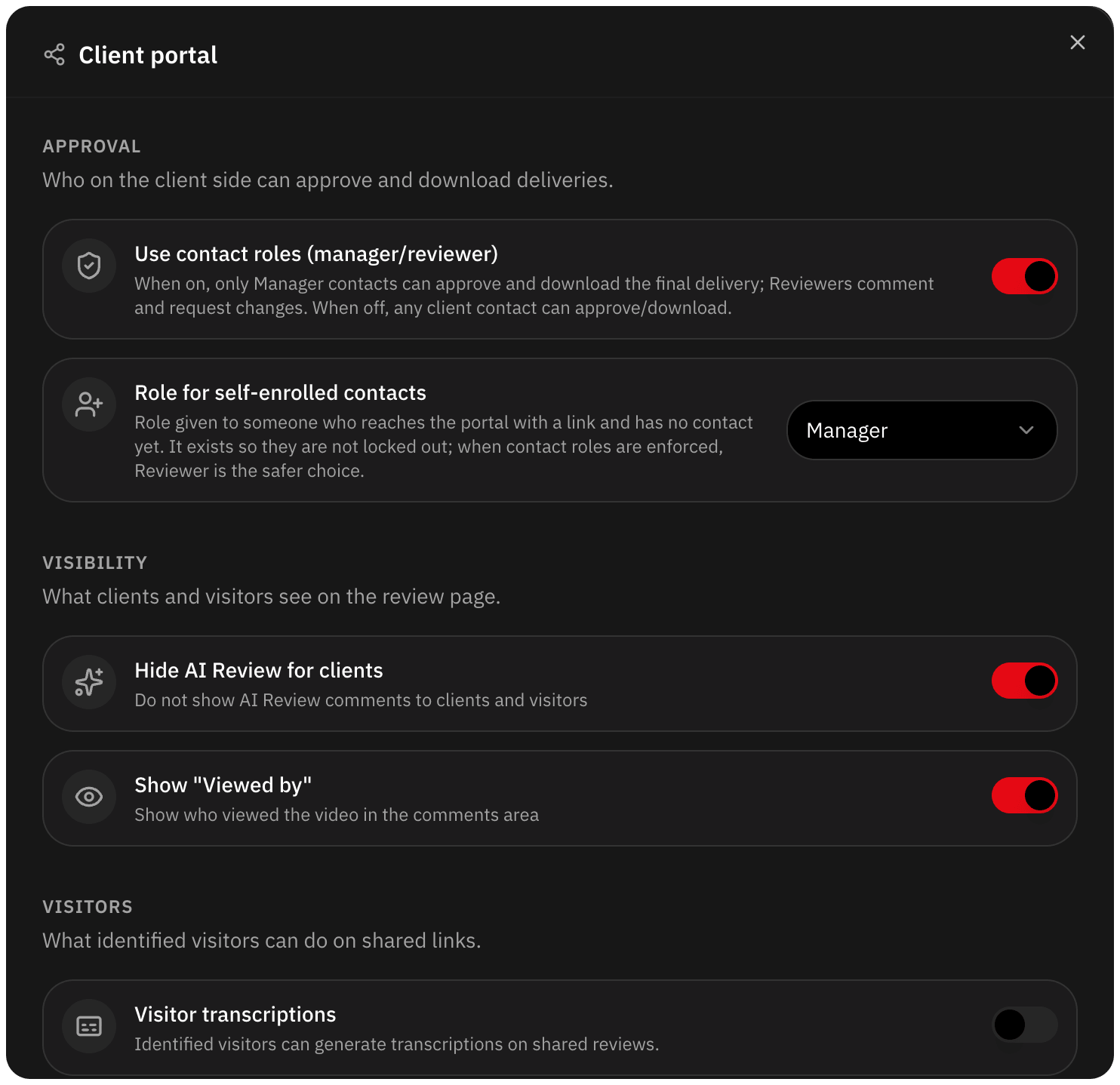Screen dimensions: 1120x1085
Task: Click the captions icon for Visitor transcriptions
Action: 89,1026
